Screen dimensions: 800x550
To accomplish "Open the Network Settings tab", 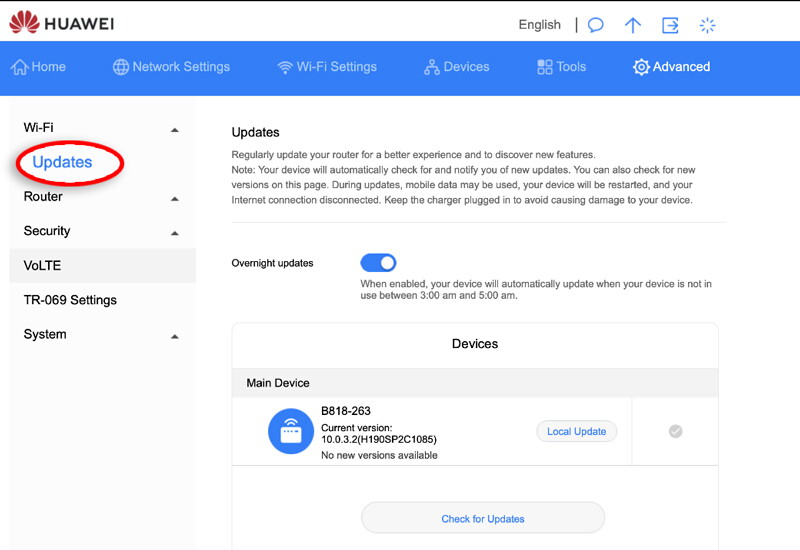I will point(171,67).
